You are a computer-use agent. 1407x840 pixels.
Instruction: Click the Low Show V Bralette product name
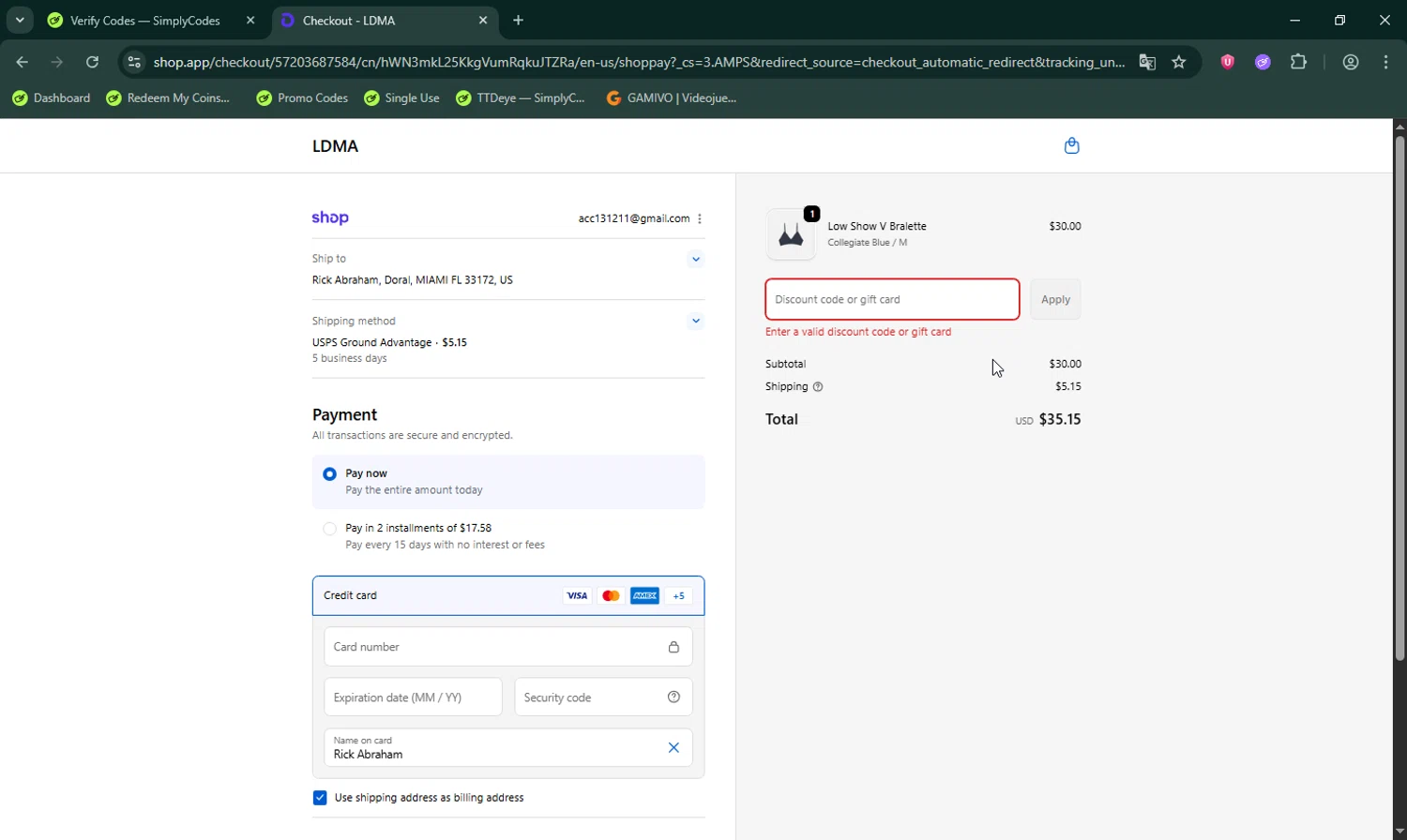pos(877,226)
